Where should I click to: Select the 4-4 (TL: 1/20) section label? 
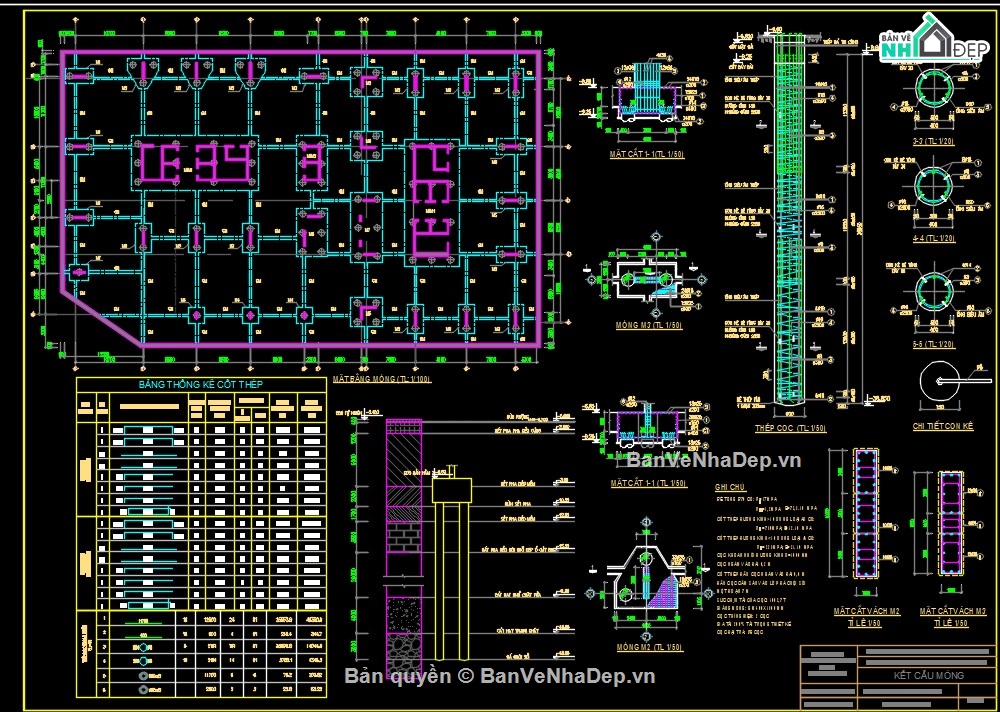(934, 238)
